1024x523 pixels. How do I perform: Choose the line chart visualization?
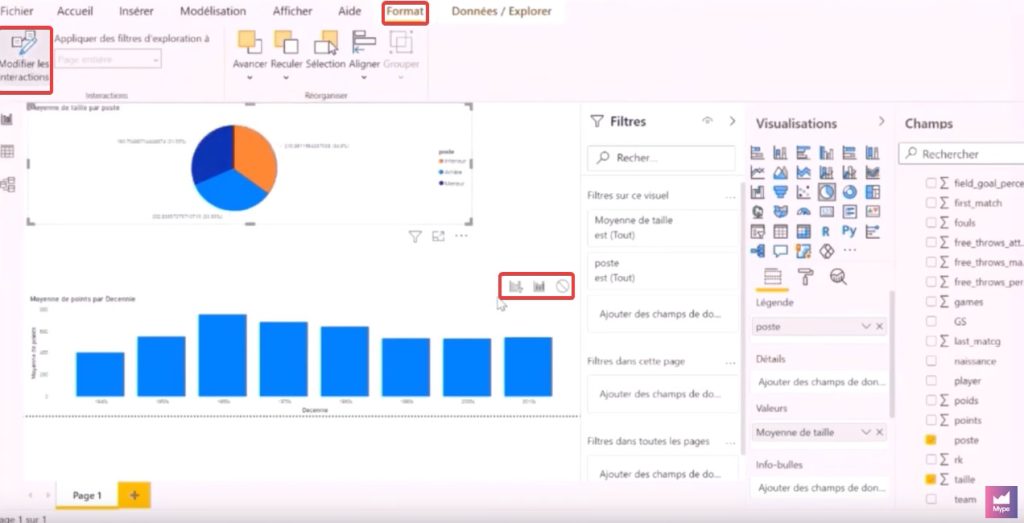(758, 172)
